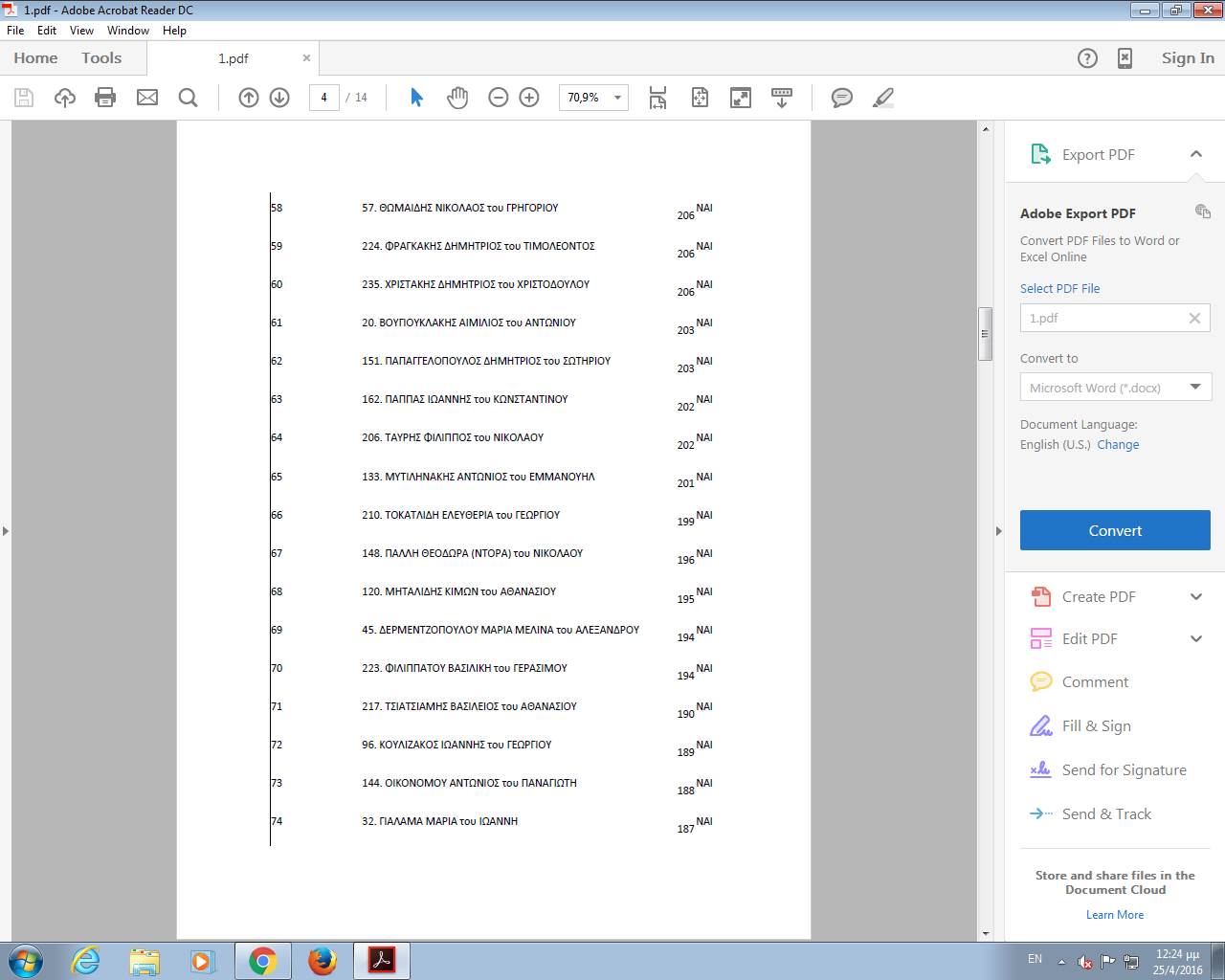Click the Sign In link
The width and height of the screenshot is (1225, 980).
point(1188,58)
